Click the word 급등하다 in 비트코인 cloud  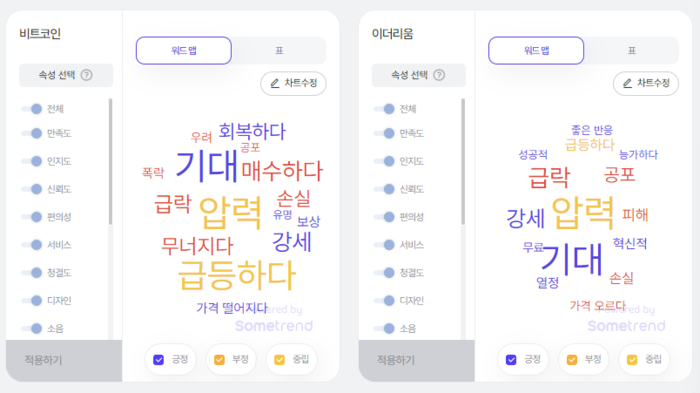pyautogui.click(x=237, y=275)
